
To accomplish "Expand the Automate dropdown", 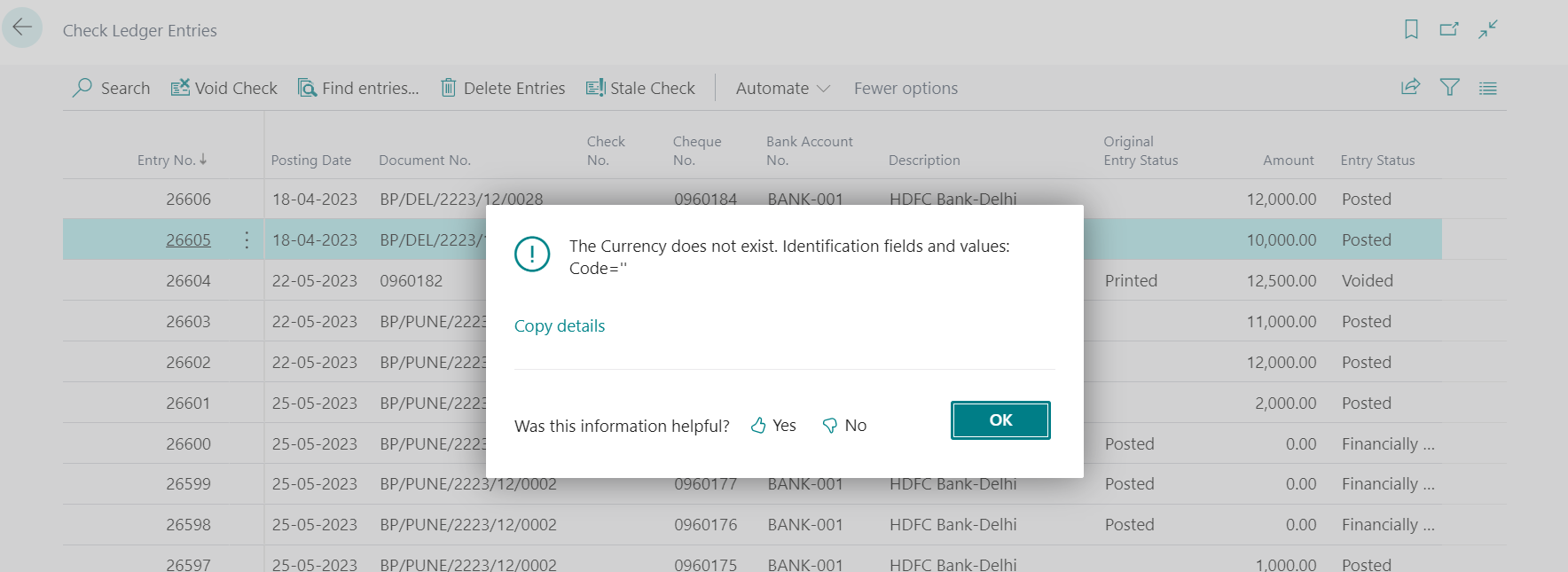I will pos(780,88).
